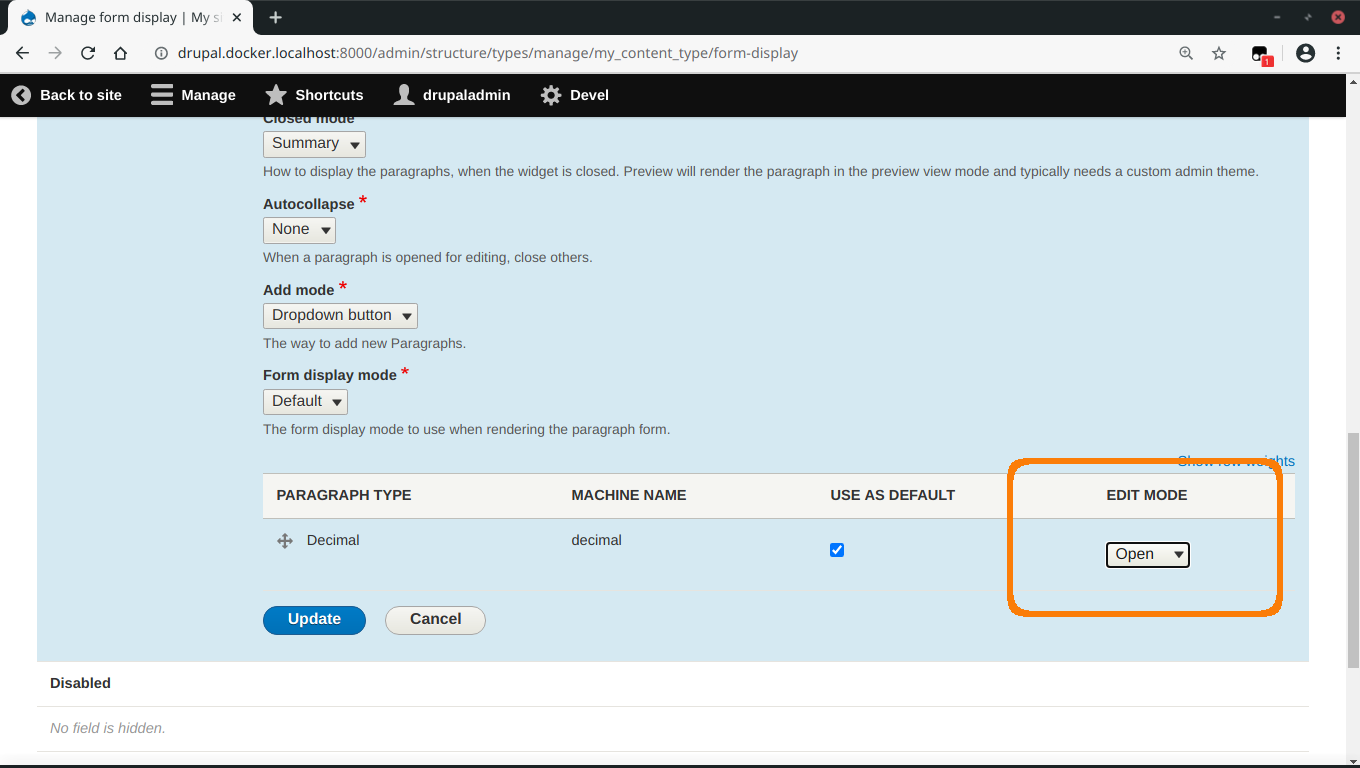Click the browser home icon
The height and width of the screenshot is (768, 1360).
pyautogui.click(x=120, y=53)
